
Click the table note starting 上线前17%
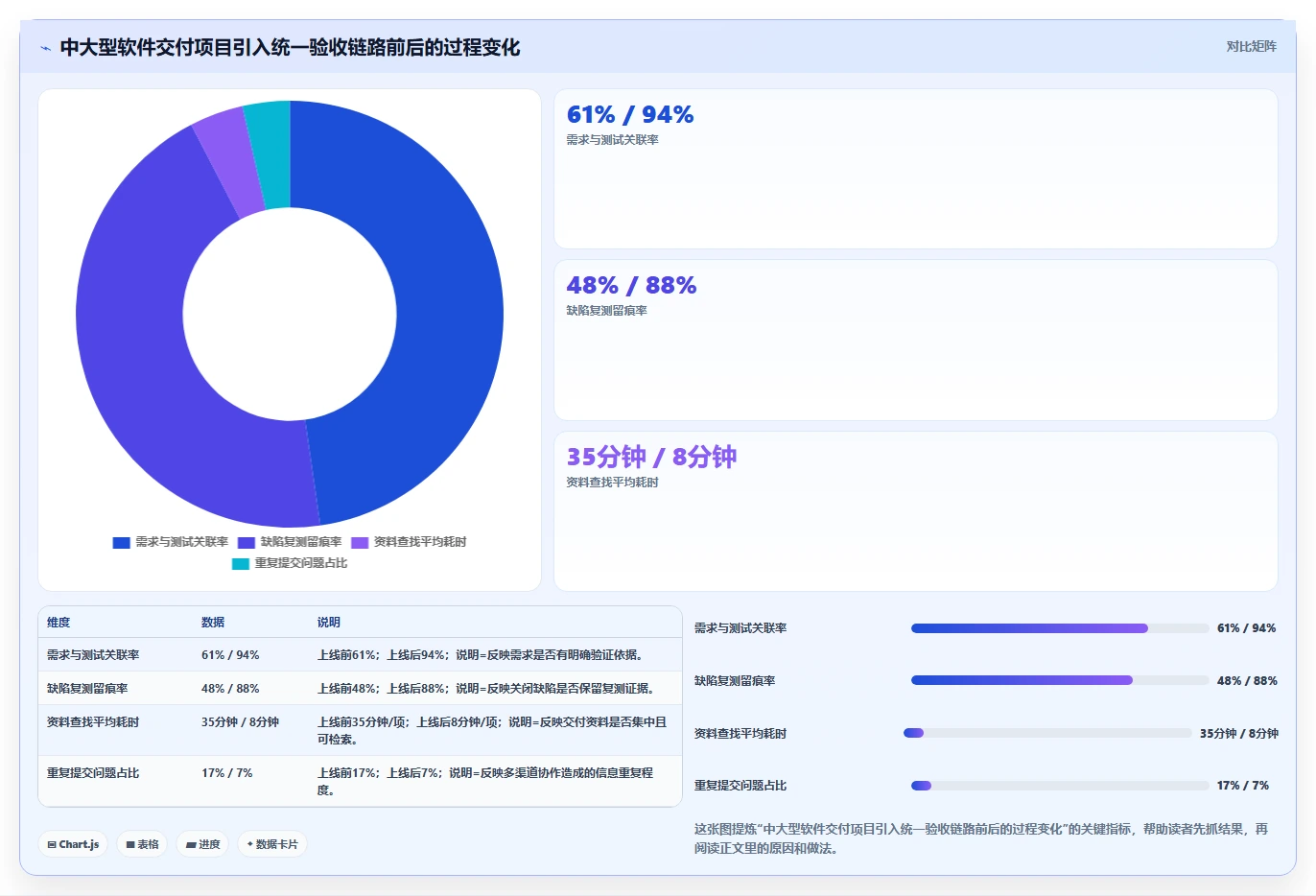pyautogui.click(x=486, y=782)
